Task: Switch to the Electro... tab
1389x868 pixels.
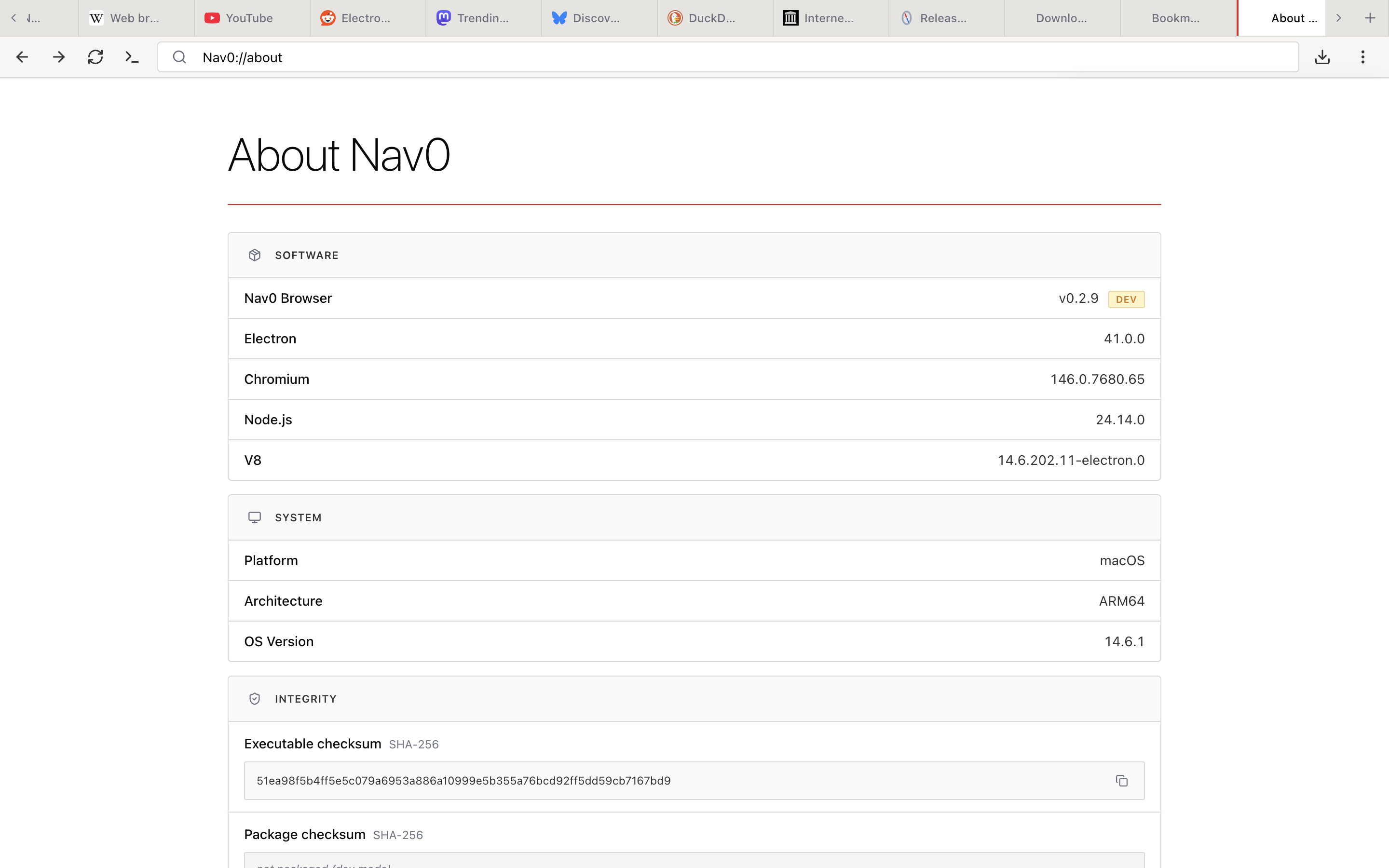Action: [368, 18]
